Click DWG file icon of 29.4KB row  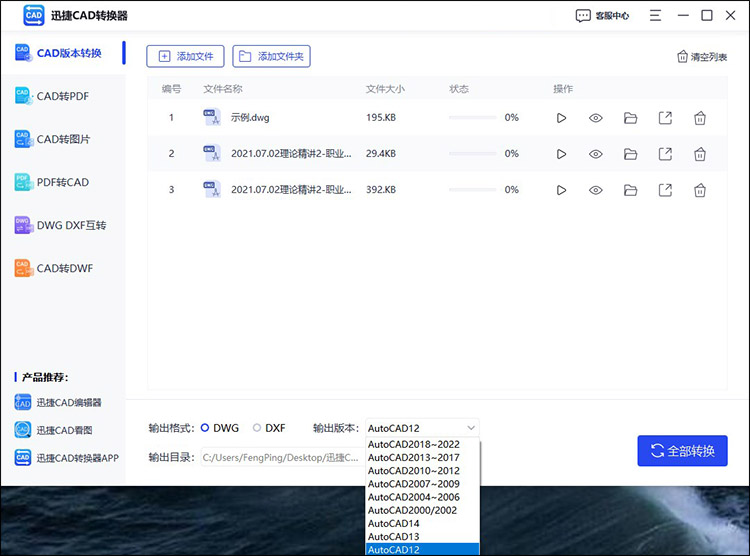(x=212, y=153)
